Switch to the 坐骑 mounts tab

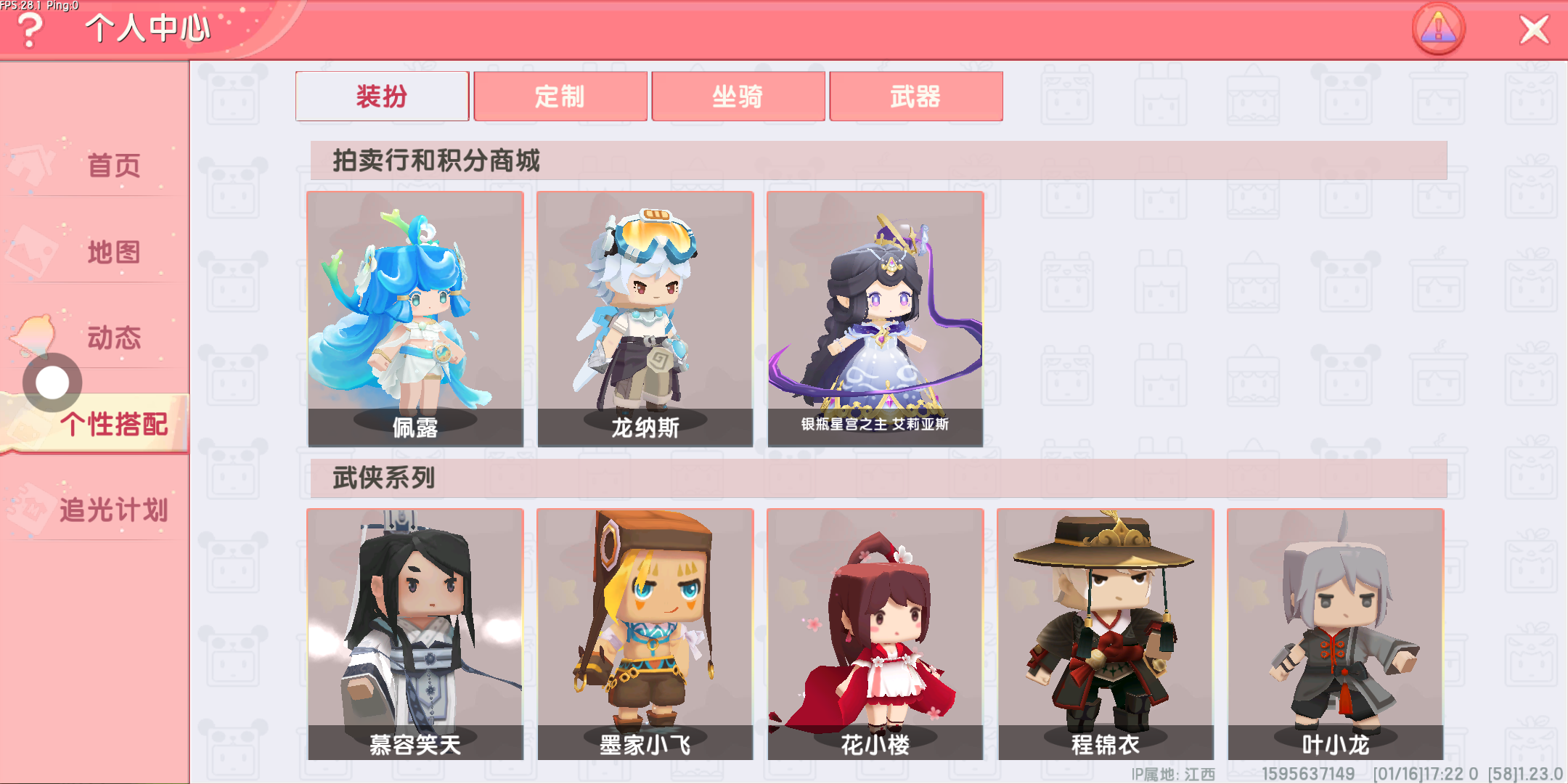738,96
